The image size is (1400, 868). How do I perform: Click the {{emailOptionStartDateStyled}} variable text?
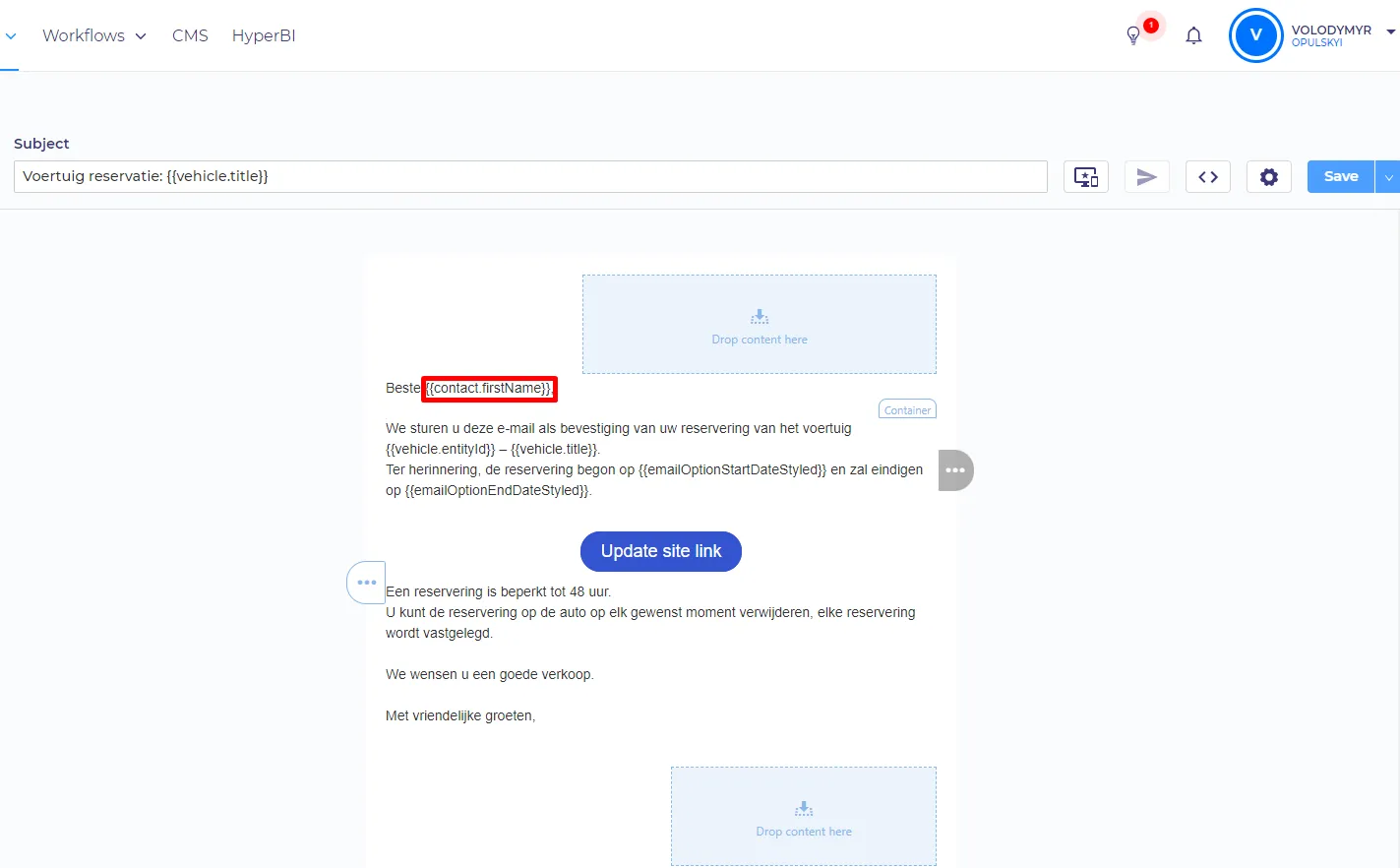(733, 469)
